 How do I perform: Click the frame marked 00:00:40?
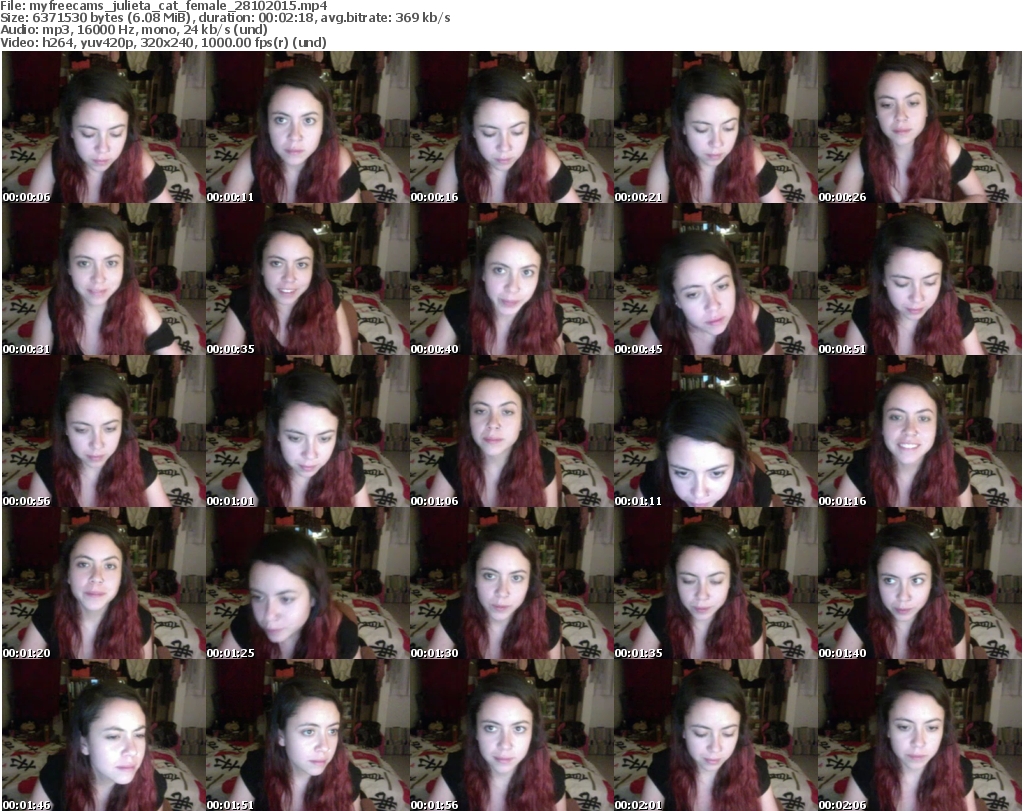(x=511, y=279)
